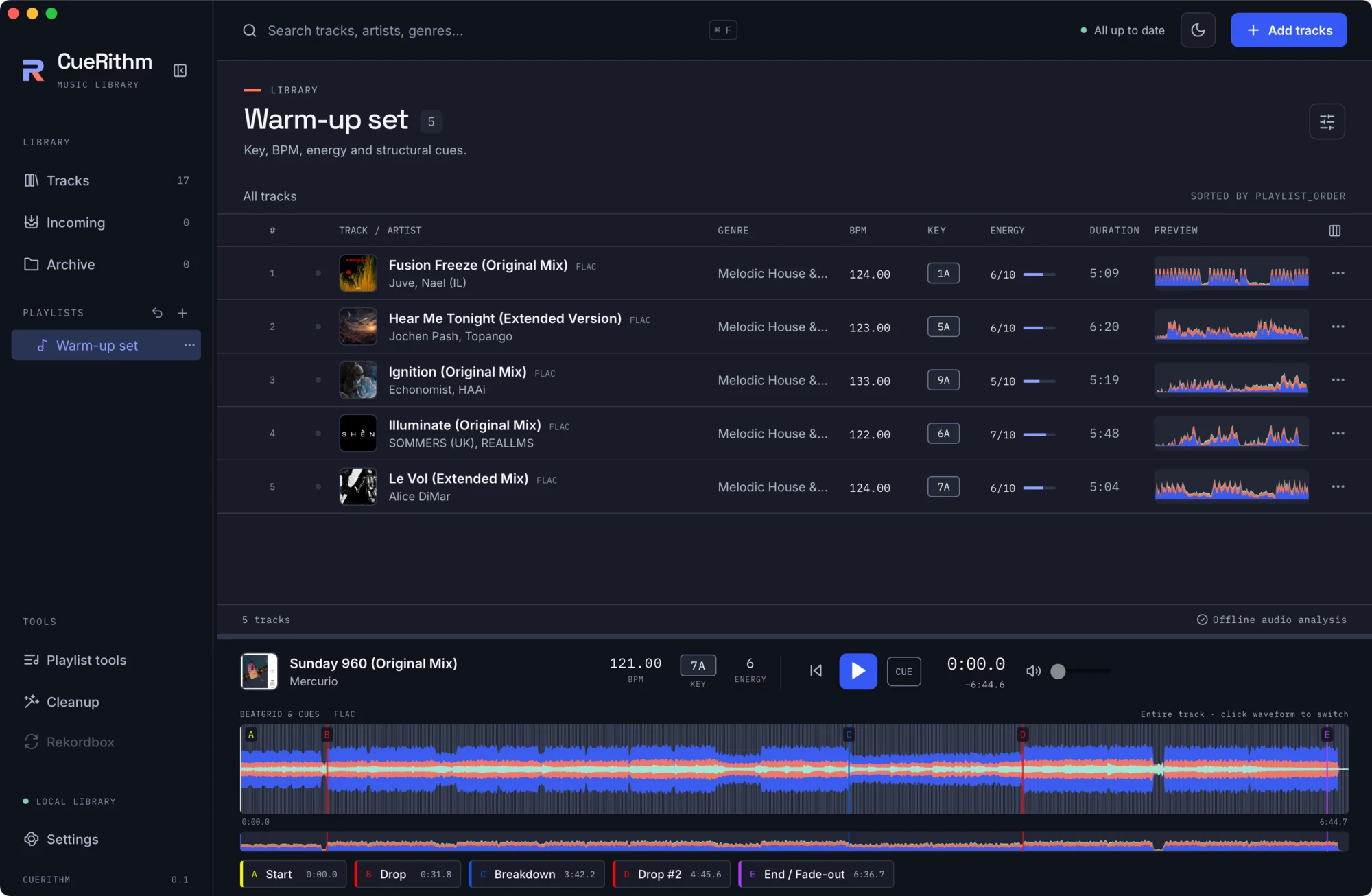The height and width of the screenshot is (896, 1372).
Task: Open the view options sliders icon
Action: coord(1327,121)
